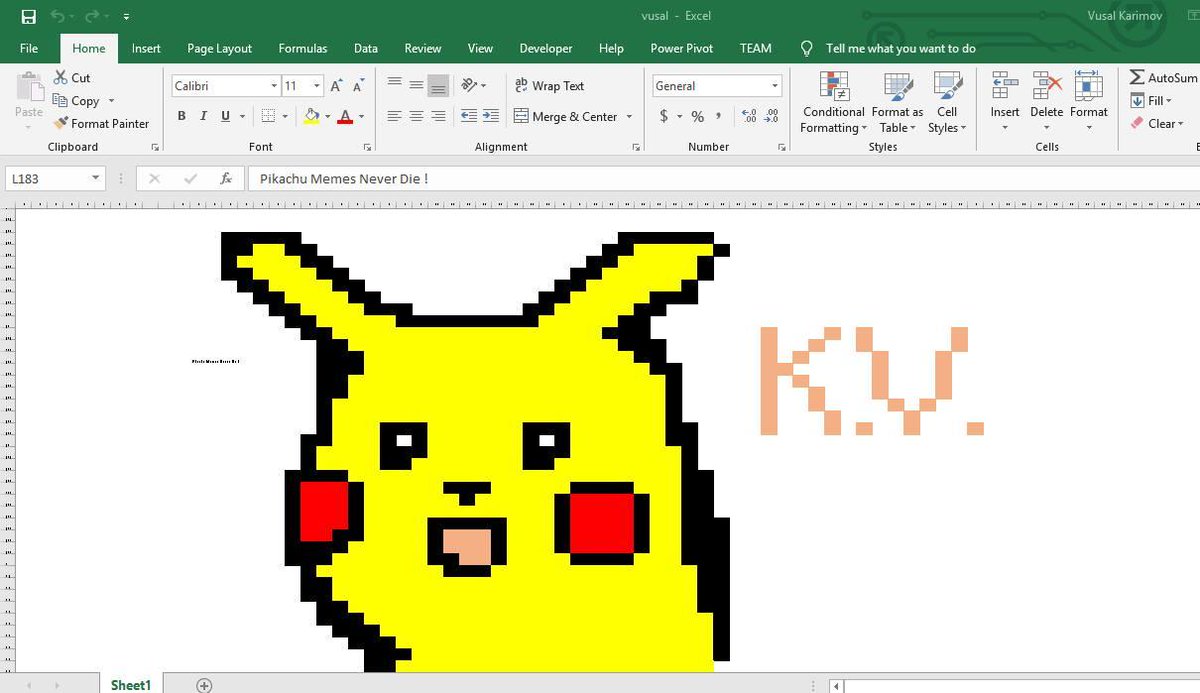Click Increase Indent icon
This screenshot has height=693, width=1200.
[490, 116]
